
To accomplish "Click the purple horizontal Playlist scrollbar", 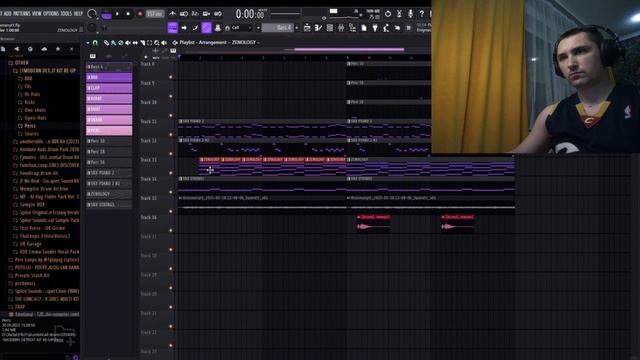I will click(349, 50).
